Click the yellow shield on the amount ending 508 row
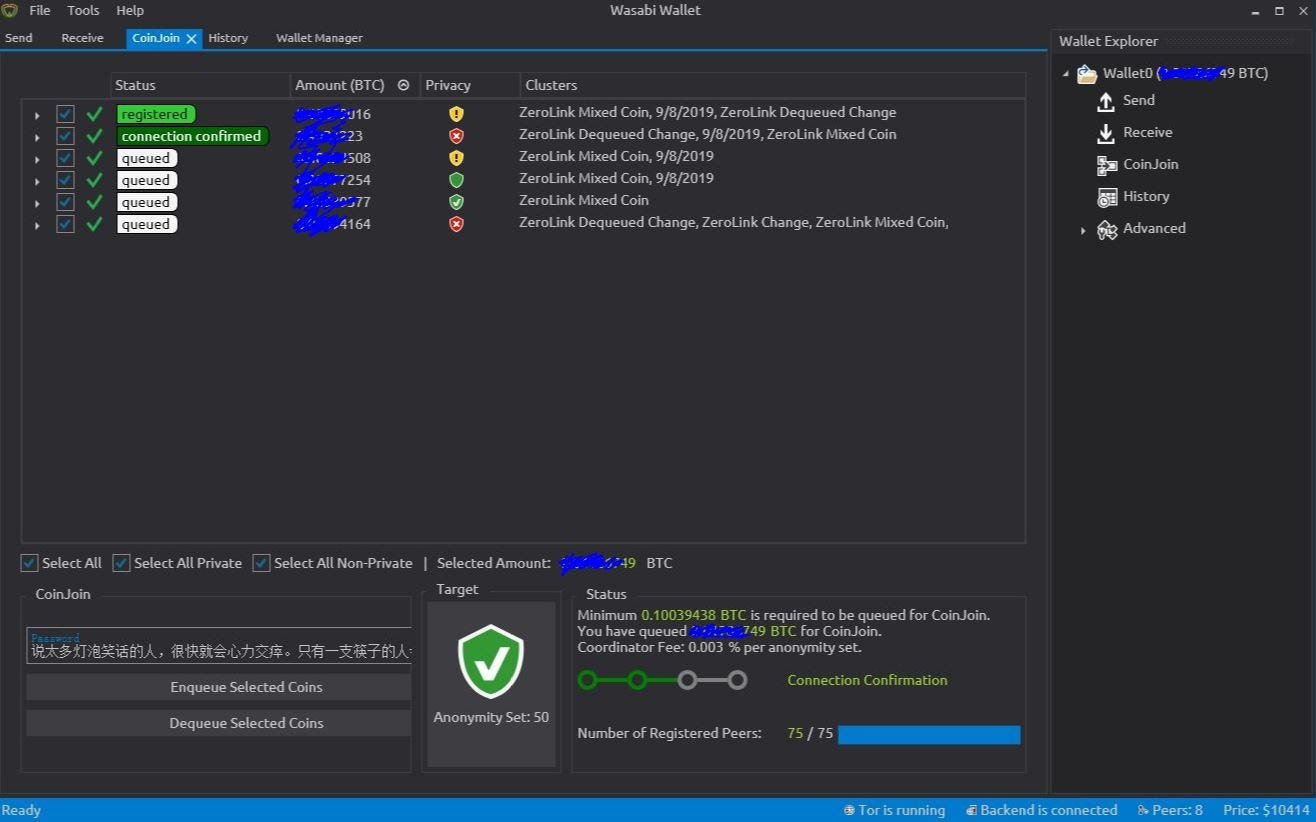The height and width of the screenshot is (822, 1316). [x=456, y=158]
